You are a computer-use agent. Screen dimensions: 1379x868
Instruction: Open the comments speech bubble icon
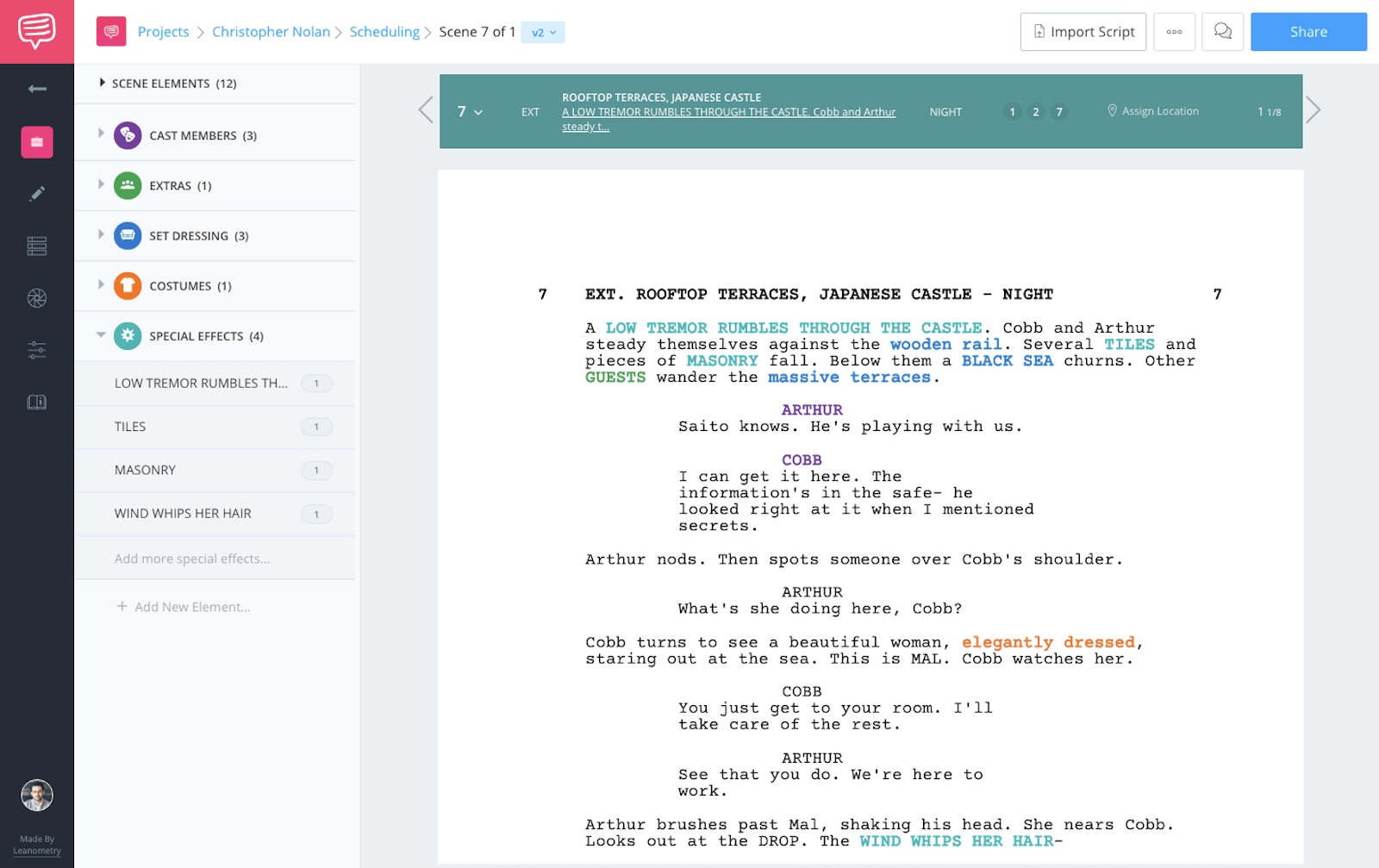tap(1222, 32)
